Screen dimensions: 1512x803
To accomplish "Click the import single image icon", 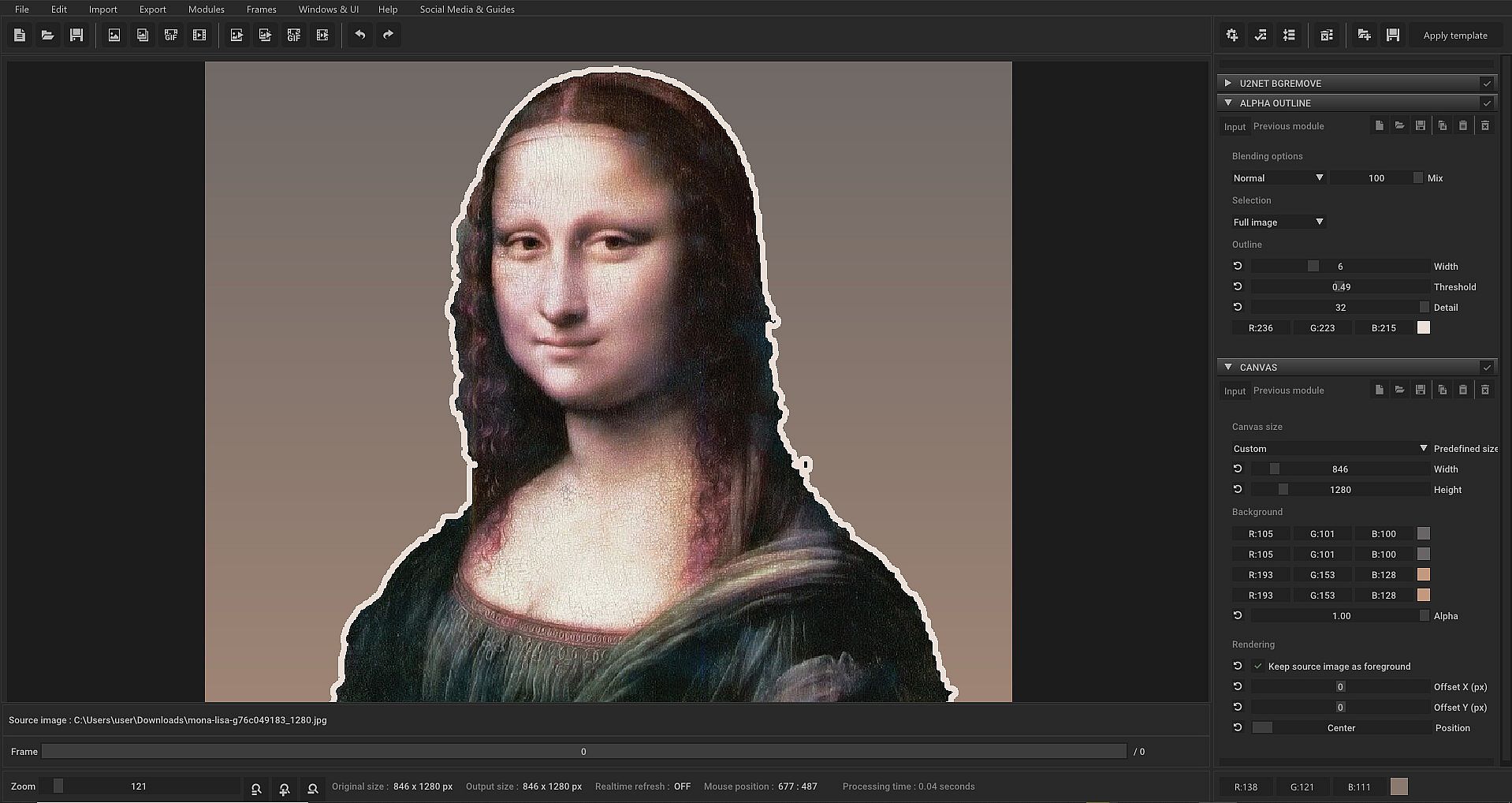I will pos(114,35).
